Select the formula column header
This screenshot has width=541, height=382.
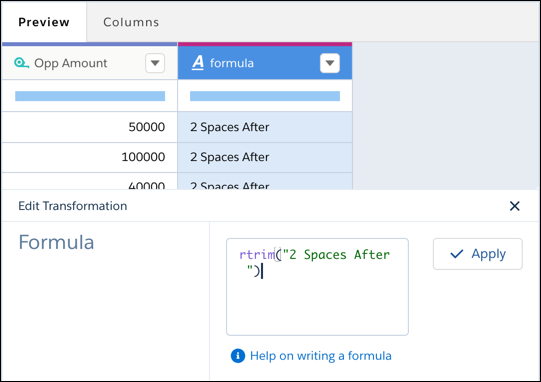tap(265, 63)
